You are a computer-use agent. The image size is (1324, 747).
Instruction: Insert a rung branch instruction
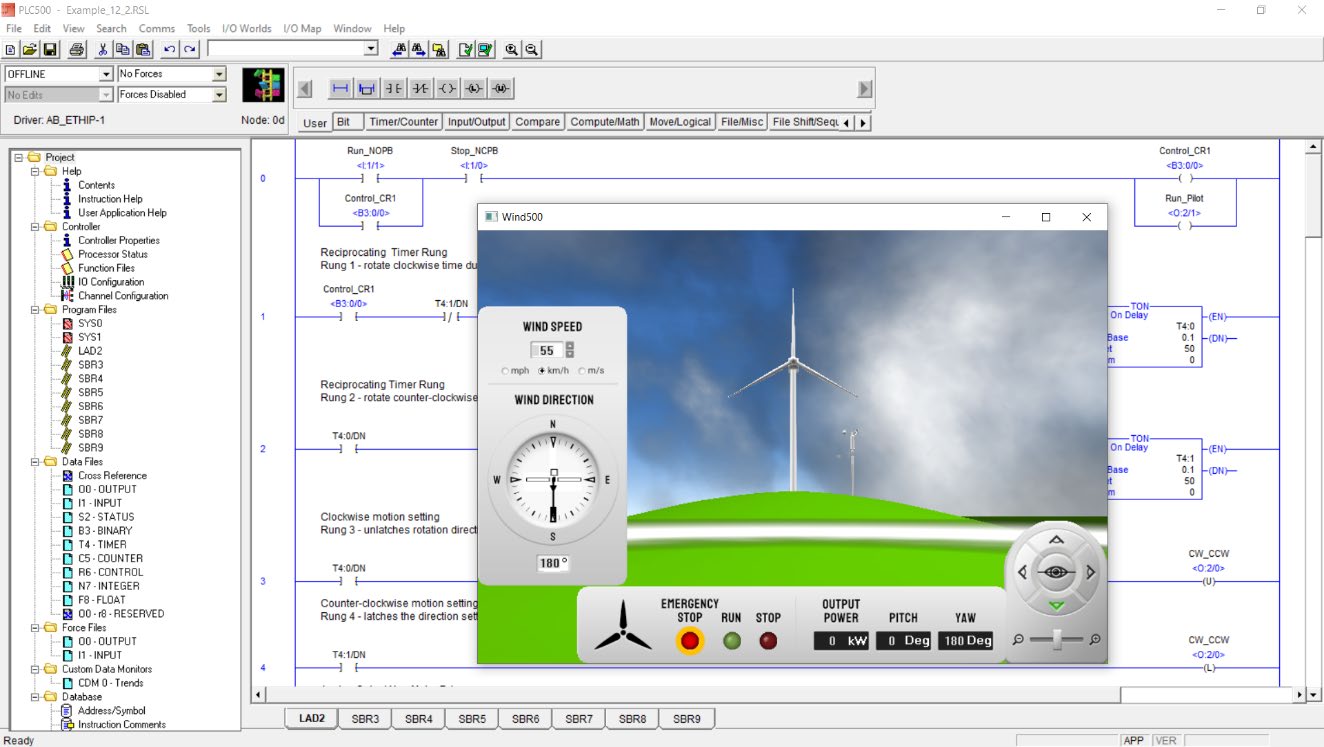point(367,89)
